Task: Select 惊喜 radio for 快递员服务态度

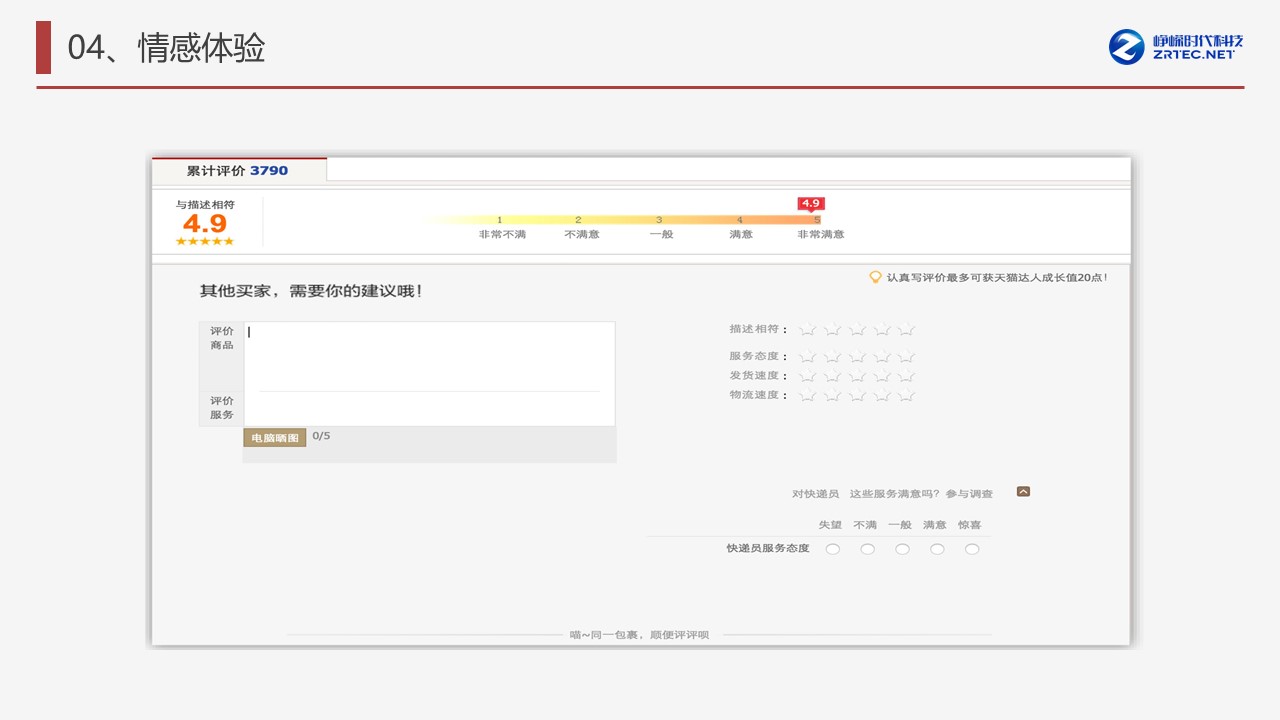Action: (971, 549)
